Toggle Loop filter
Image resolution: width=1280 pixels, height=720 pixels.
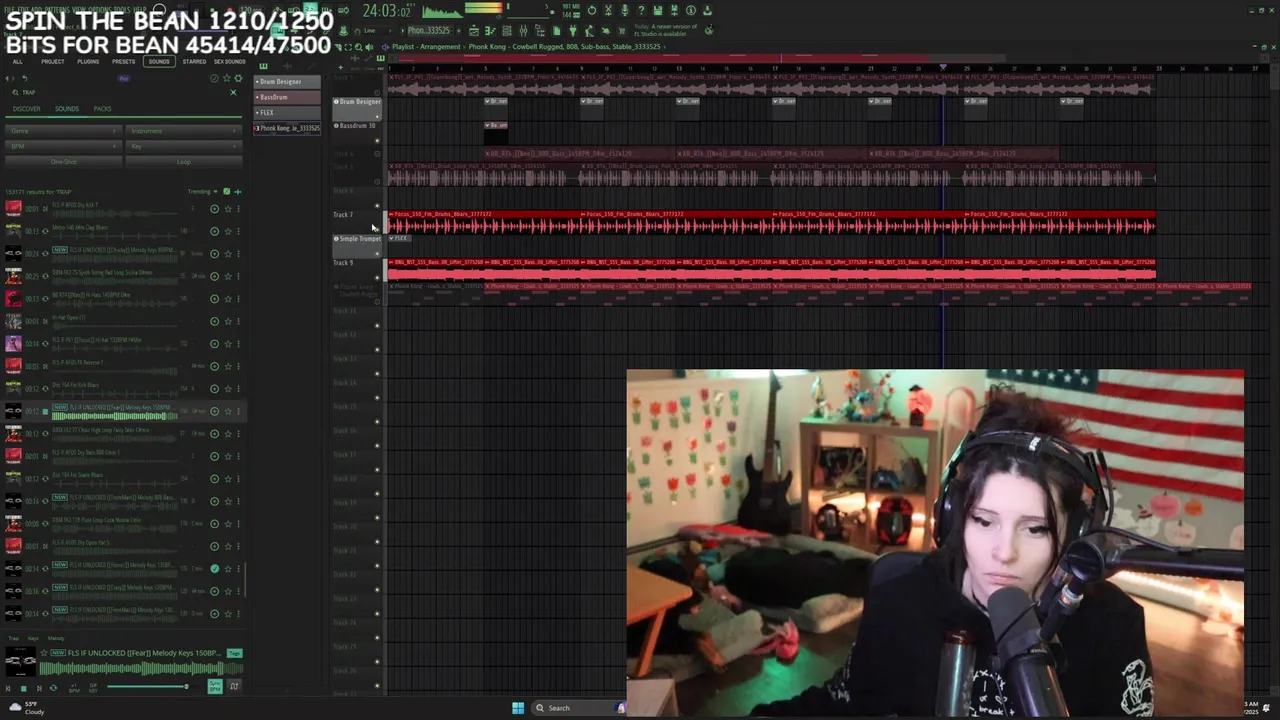[x=184, y=162]
